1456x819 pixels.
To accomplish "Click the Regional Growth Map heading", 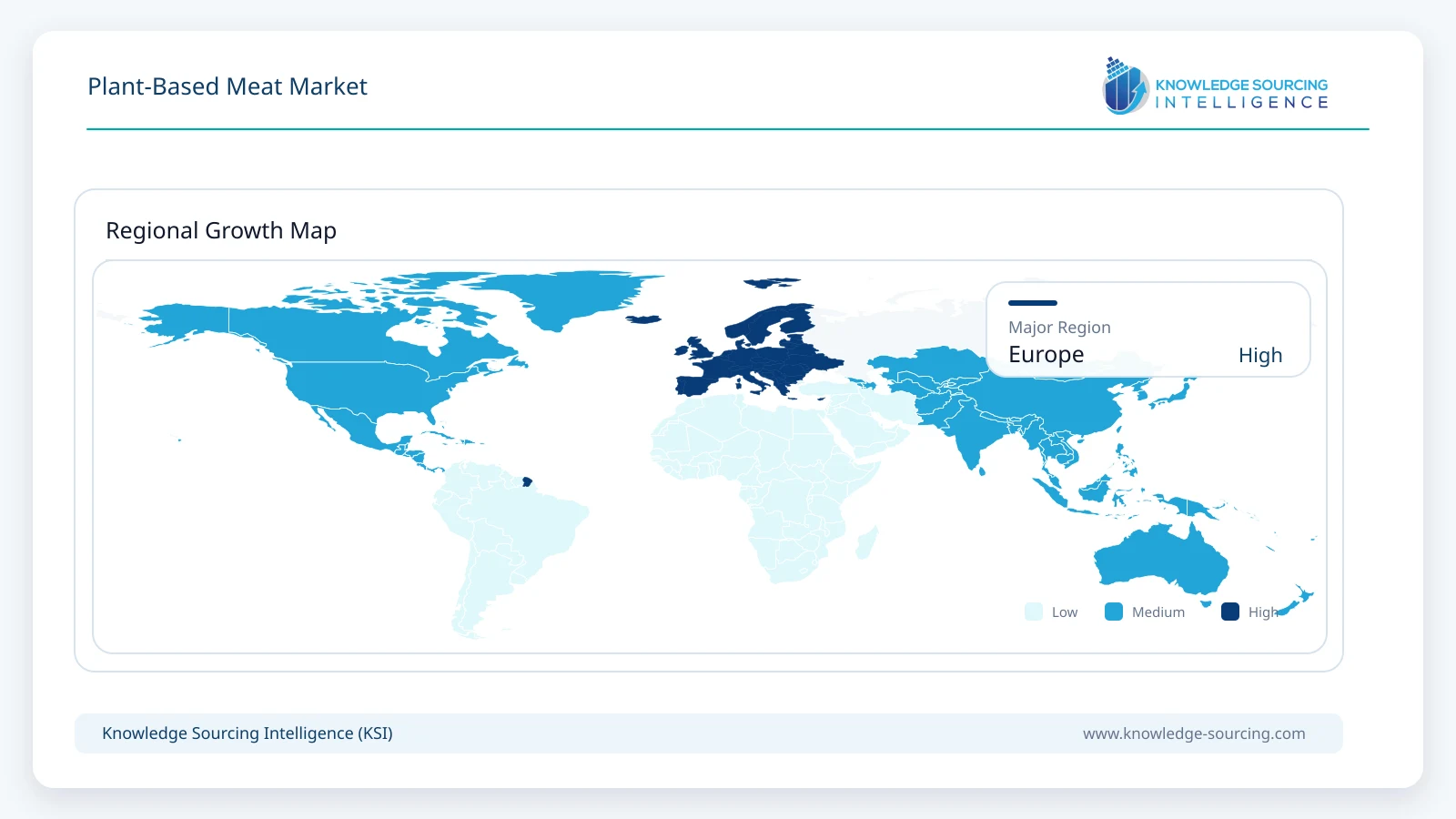I will coord(221,230).
